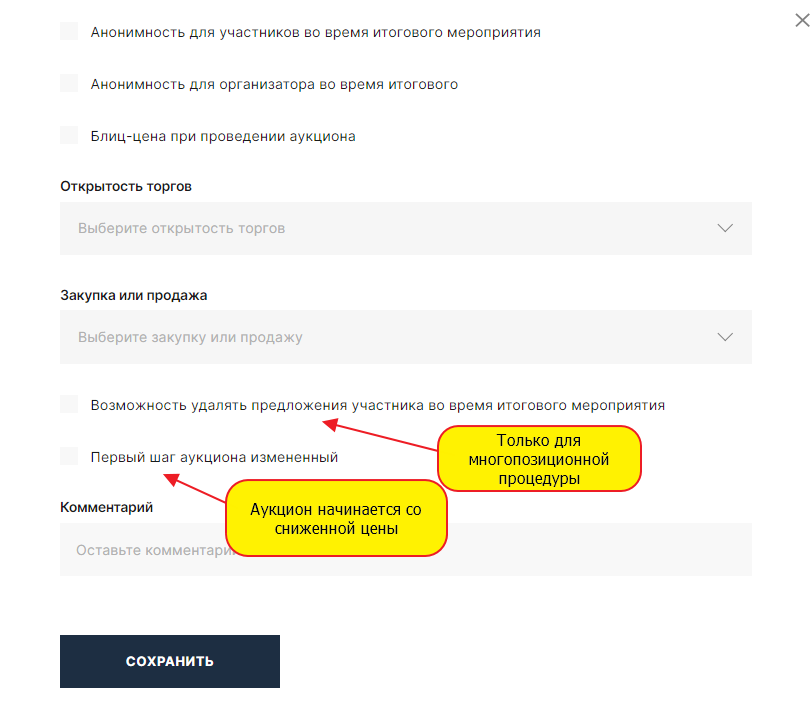Click the 'Комментарий' field heading

coord(106,507)
